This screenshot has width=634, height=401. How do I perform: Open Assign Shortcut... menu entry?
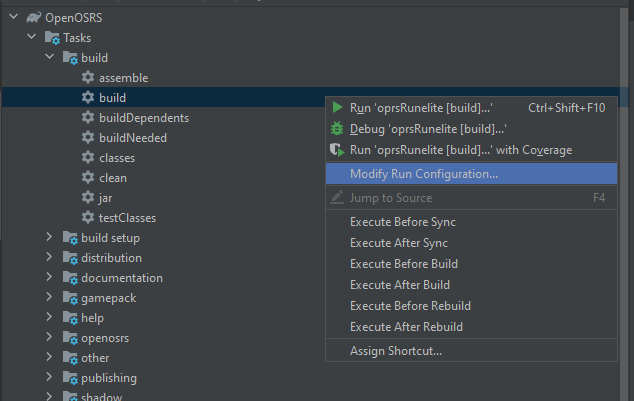tap(471, 351)
